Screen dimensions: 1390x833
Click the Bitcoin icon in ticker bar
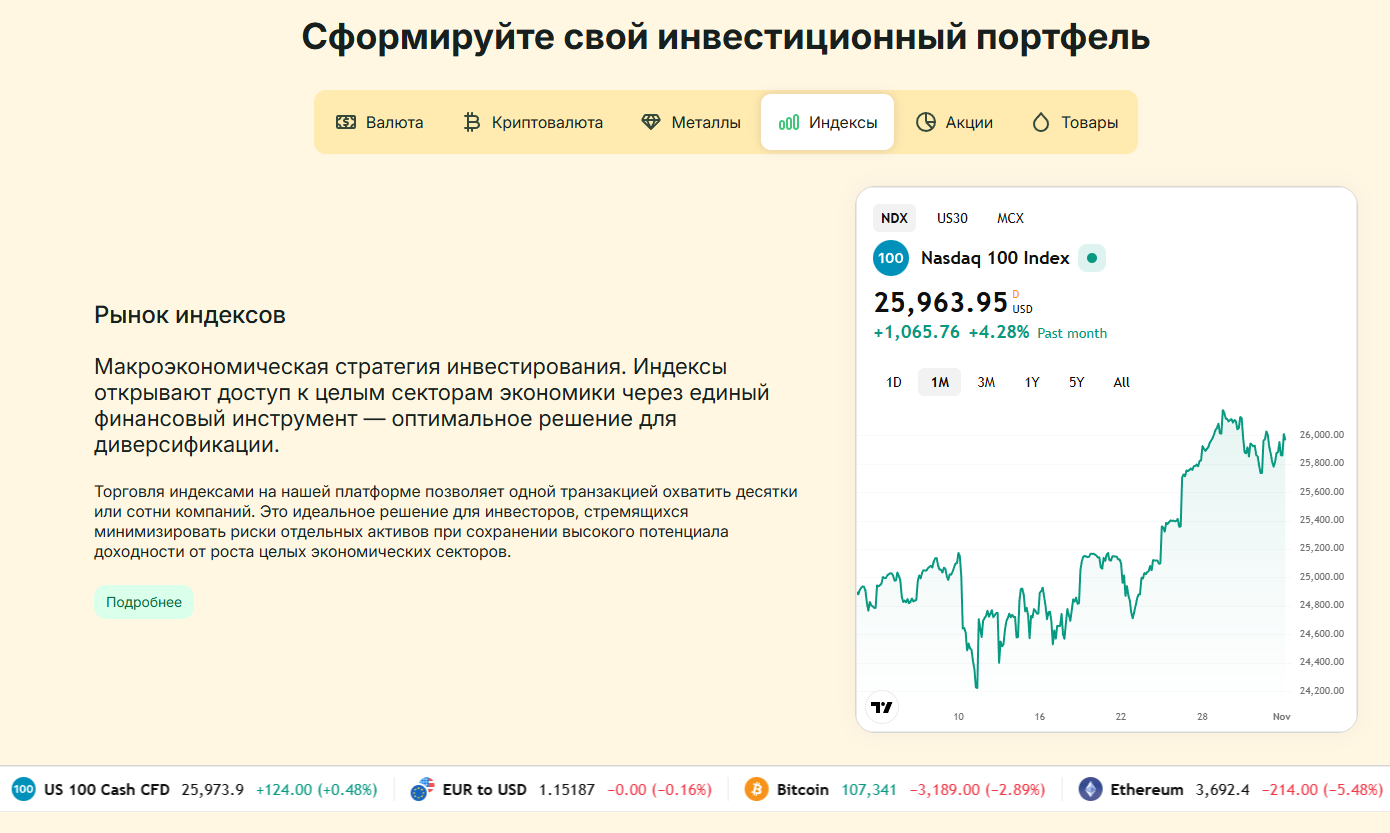coord(756,789)
